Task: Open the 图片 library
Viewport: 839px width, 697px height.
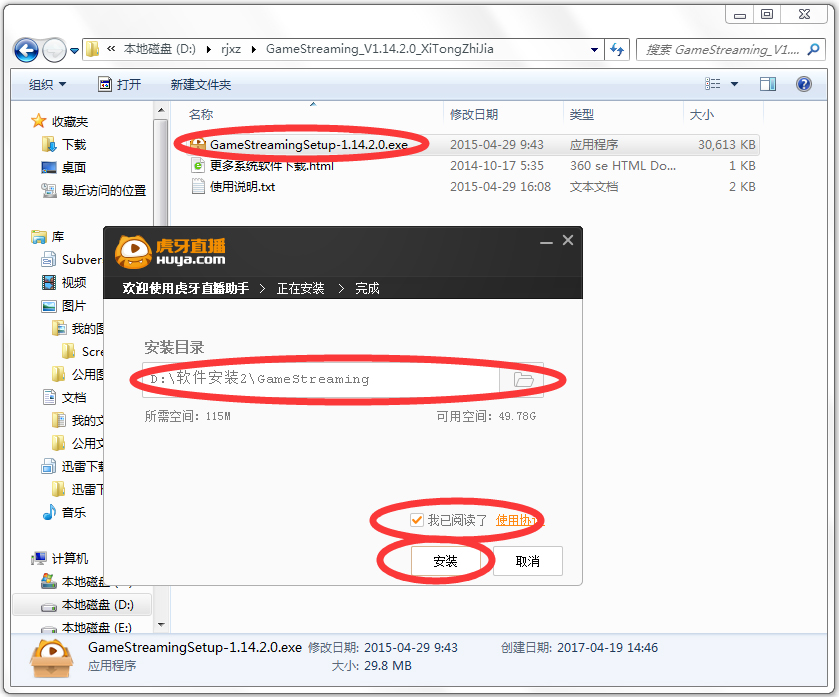Action: pyautogui.click(x=74, y=305)
